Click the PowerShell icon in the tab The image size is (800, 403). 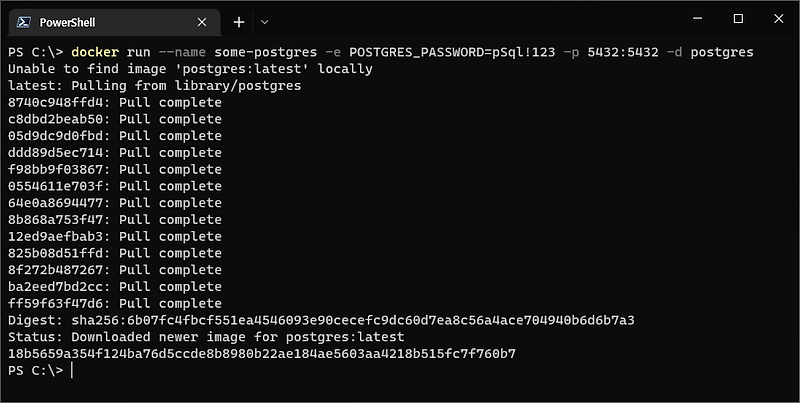pyautogui.click(x=23, y=22)
